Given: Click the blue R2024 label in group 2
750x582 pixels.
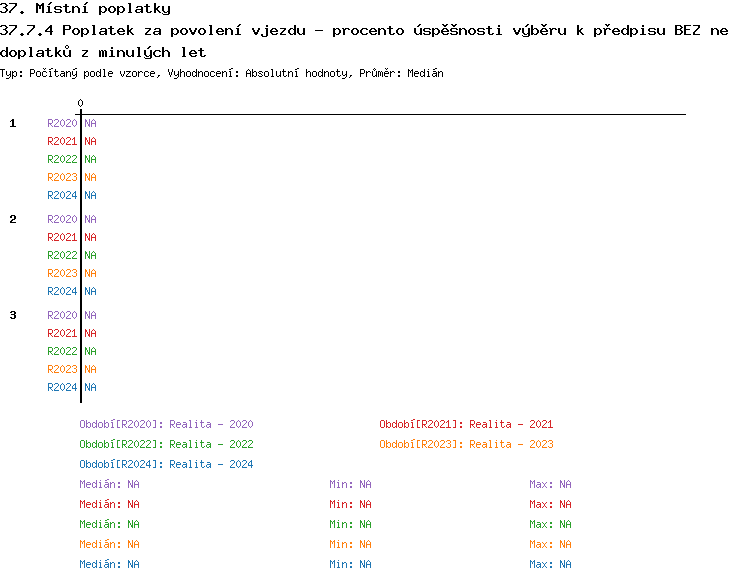Looking at the screenshot, I should click(x=62, y=291).
